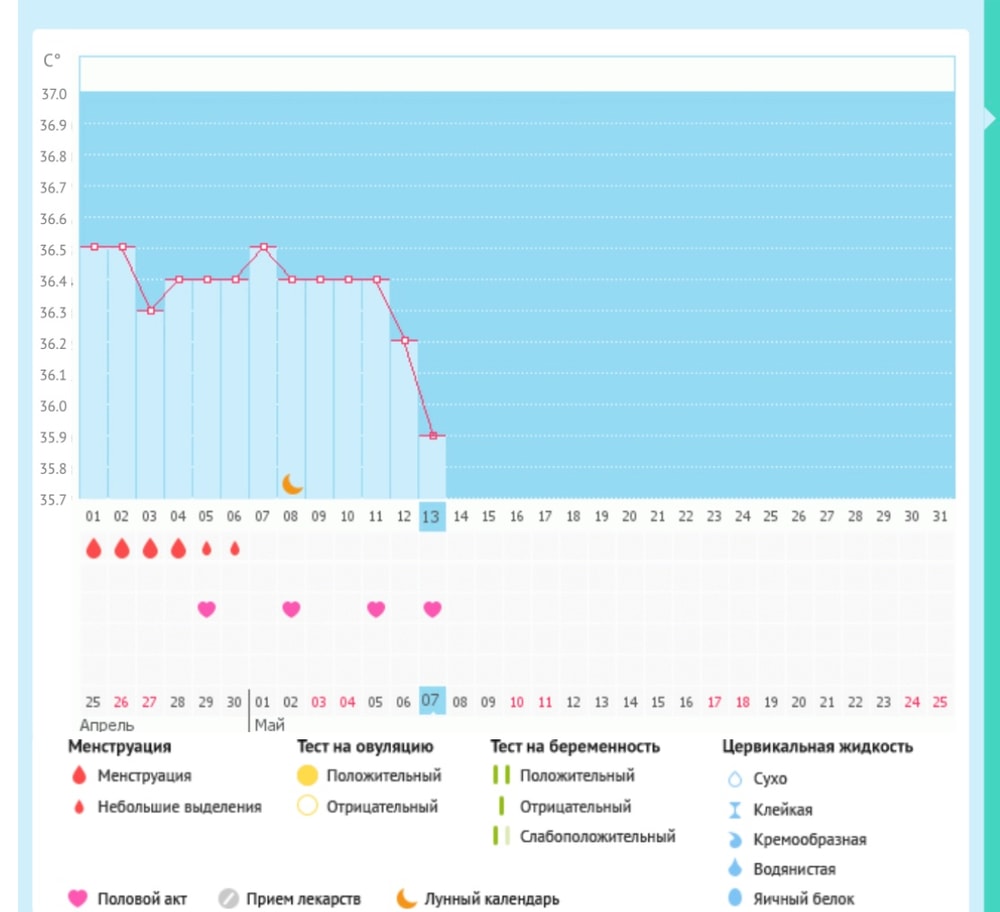Click the 35.9 temperature point on day 13
Viewport: 1000px width, 912px height.
[x=432, y=436]
